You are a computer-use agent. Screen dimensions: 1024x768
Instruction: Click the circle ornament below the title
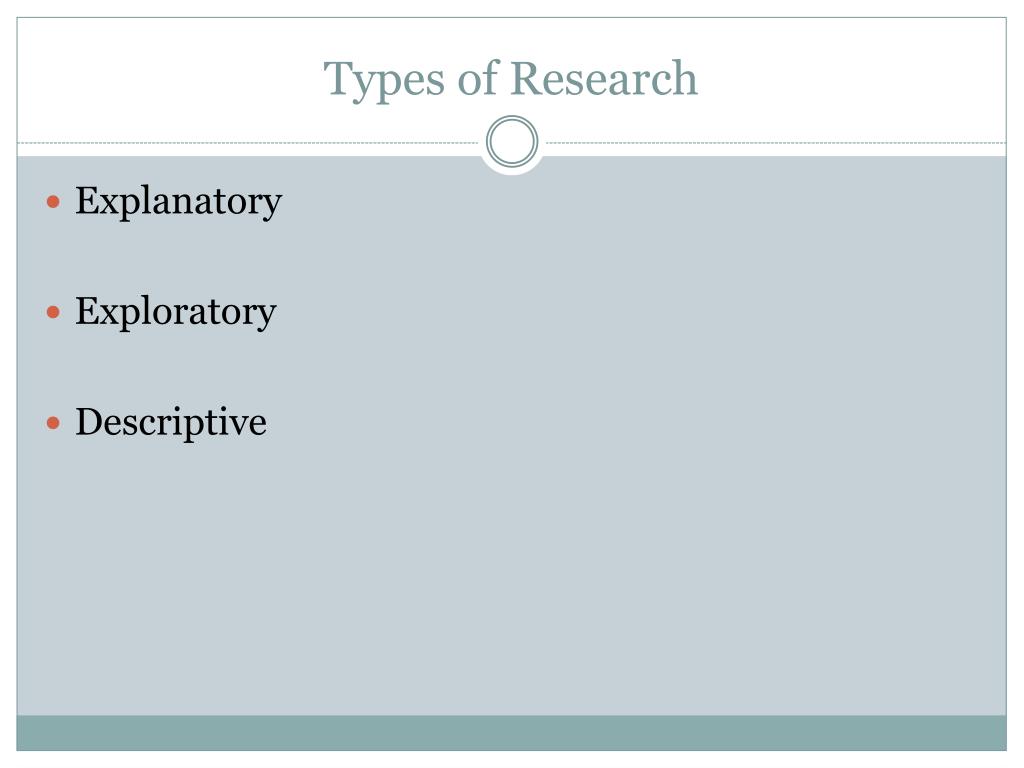click(512, 142)
